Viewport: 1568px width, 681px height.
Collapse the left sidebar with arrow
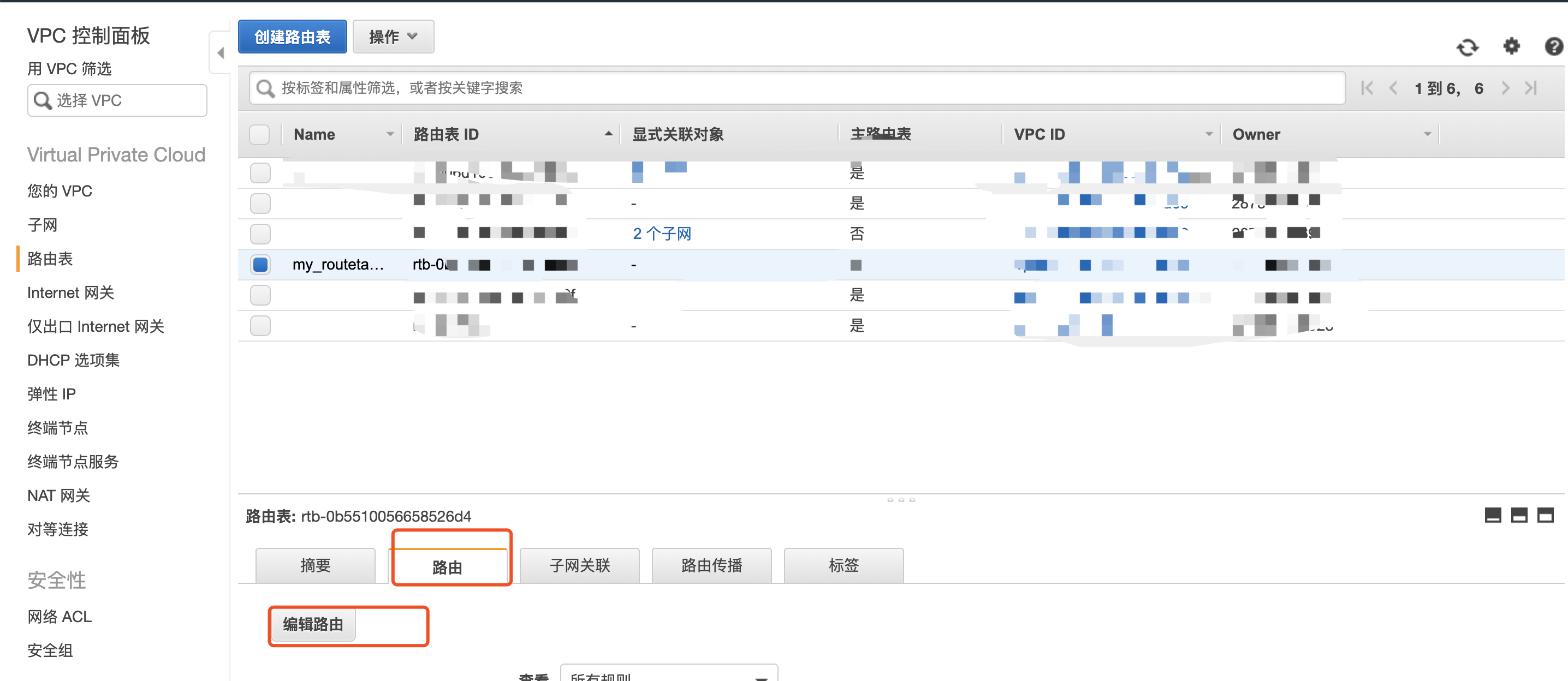221,53
